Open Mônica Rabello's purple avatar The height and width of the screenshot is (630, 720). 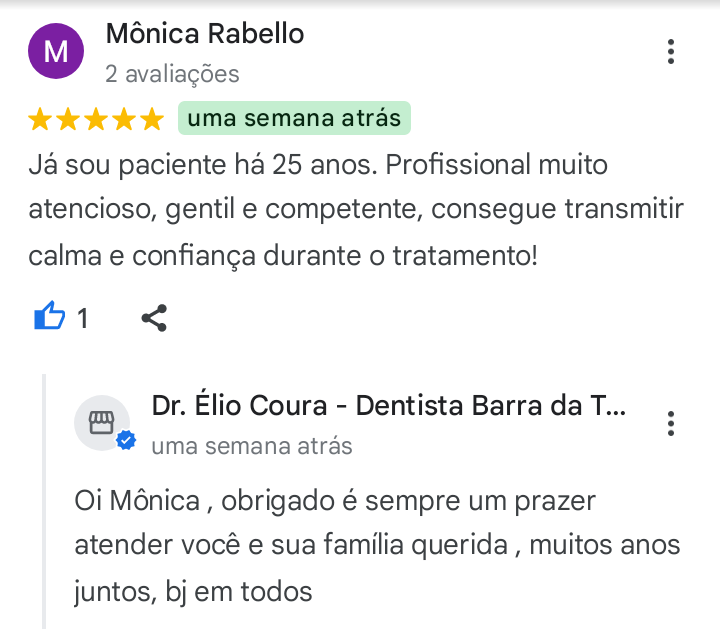(x=56, y=51)
